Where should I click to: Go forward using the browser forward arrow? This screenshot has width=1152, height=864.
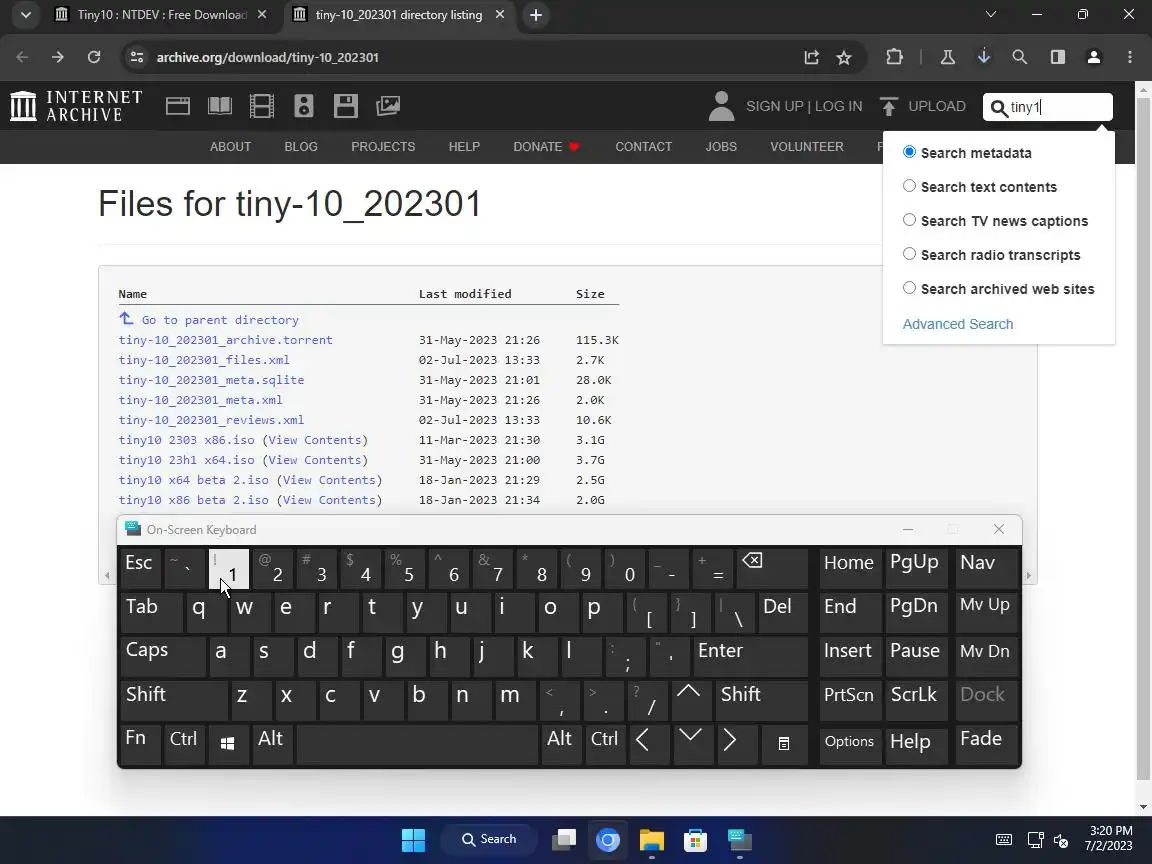[x=58, y=57]
